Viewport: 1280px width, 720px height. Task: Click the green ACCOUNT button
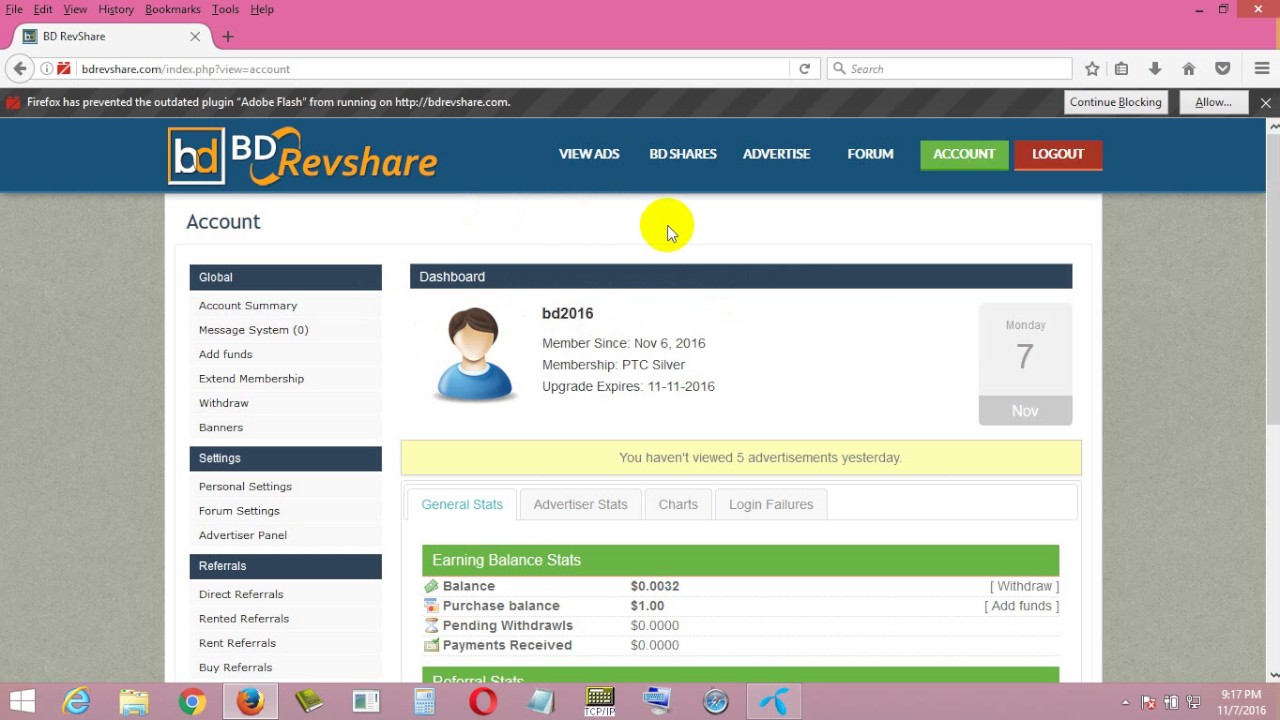point(964,154)
